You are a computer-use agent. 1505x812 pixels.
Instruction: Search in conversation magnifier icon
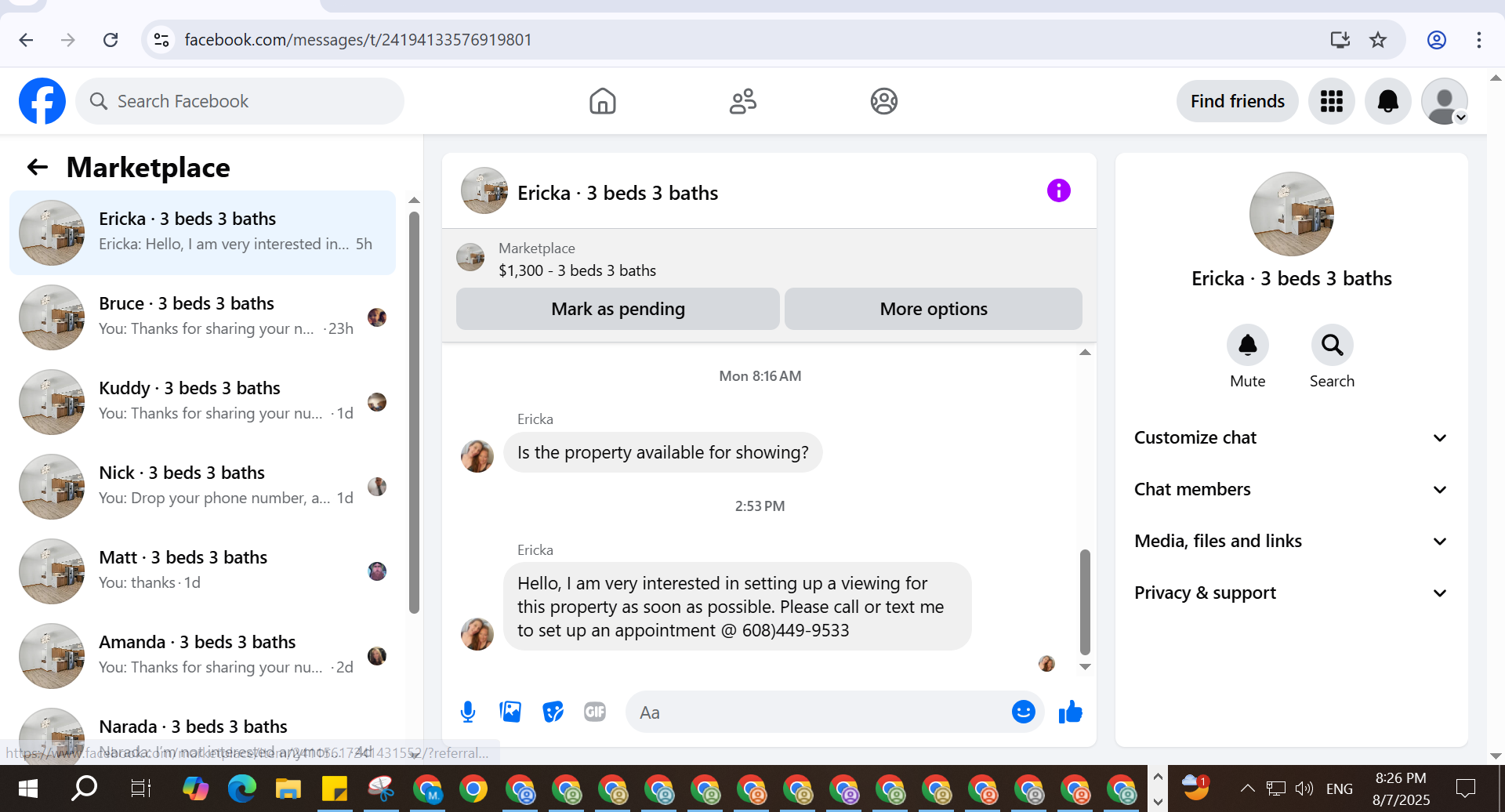[x=1332, y=345]
